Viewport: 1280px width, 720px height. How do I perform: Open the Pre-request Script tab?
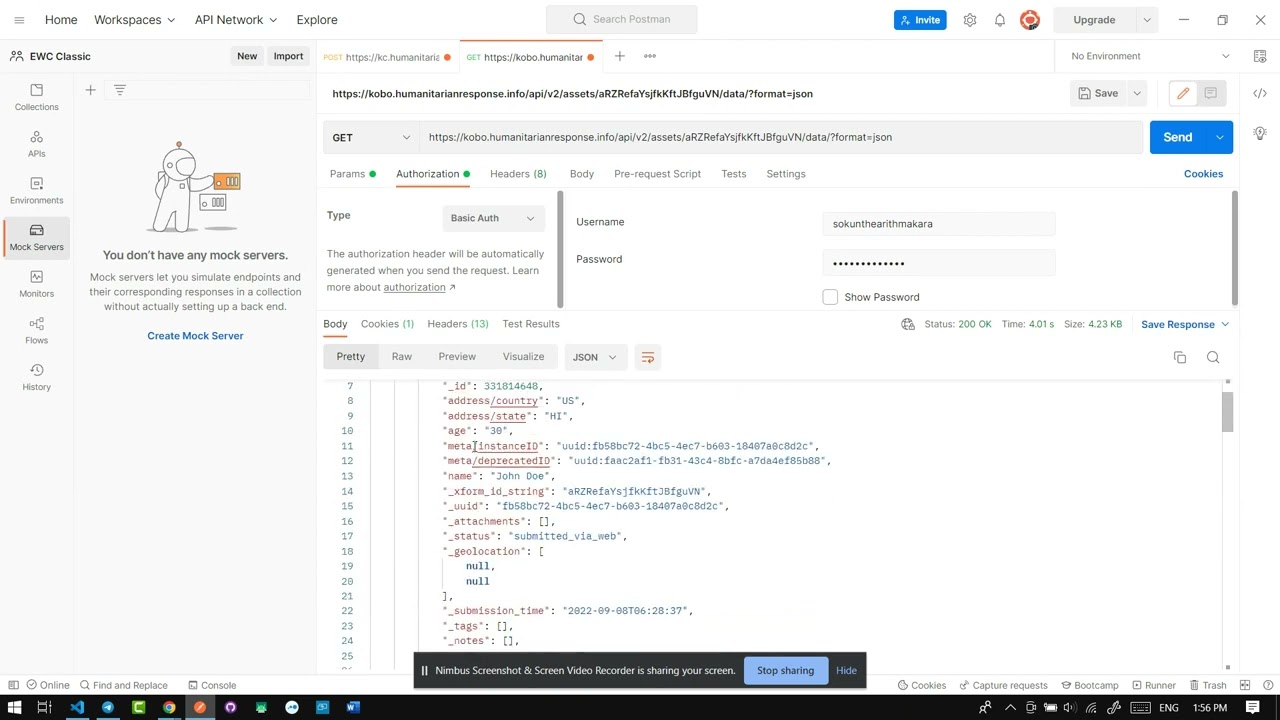pos(657,174)
